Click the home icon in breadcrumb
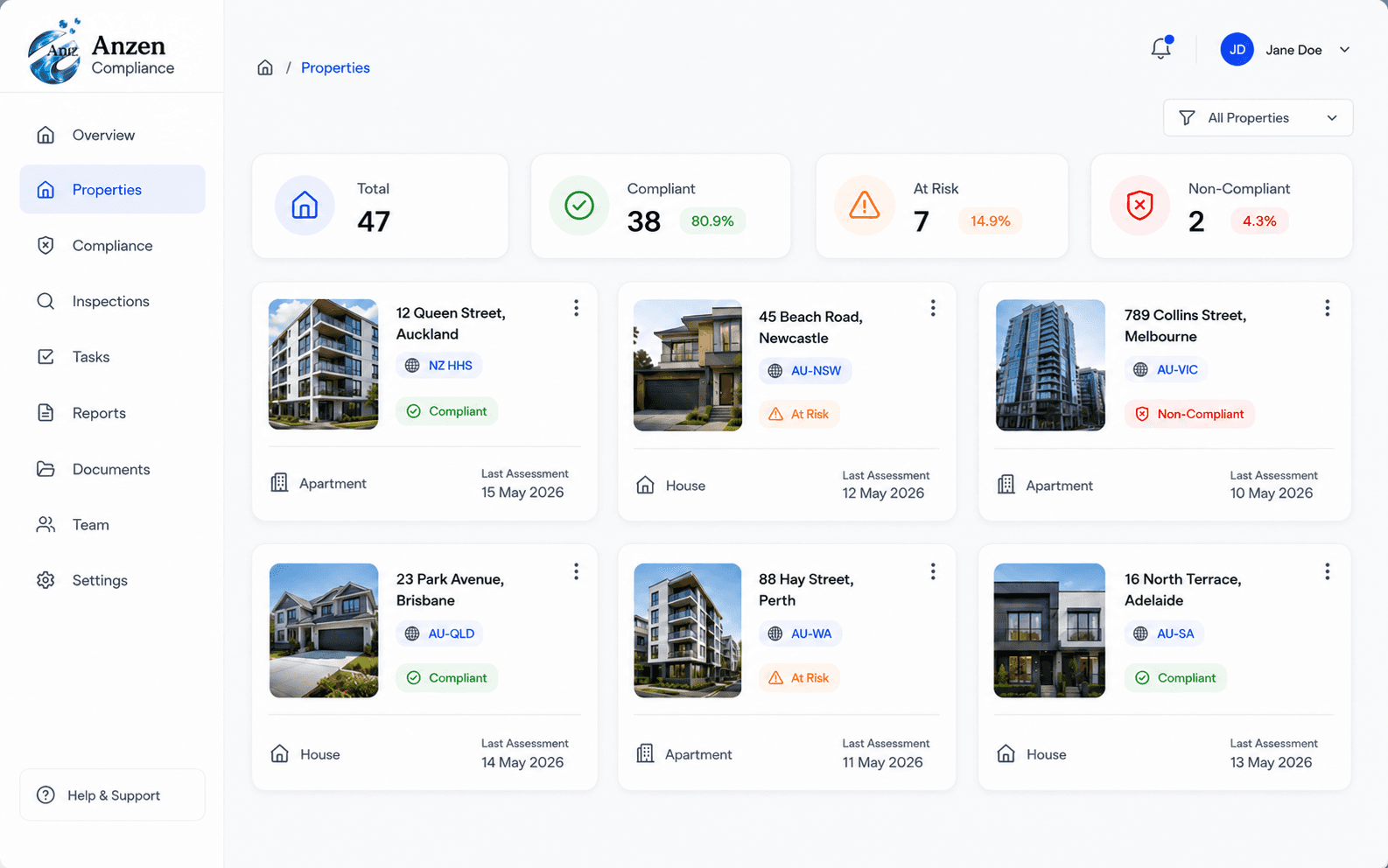This screenshot has height=868, width=1388. point(265,67)
